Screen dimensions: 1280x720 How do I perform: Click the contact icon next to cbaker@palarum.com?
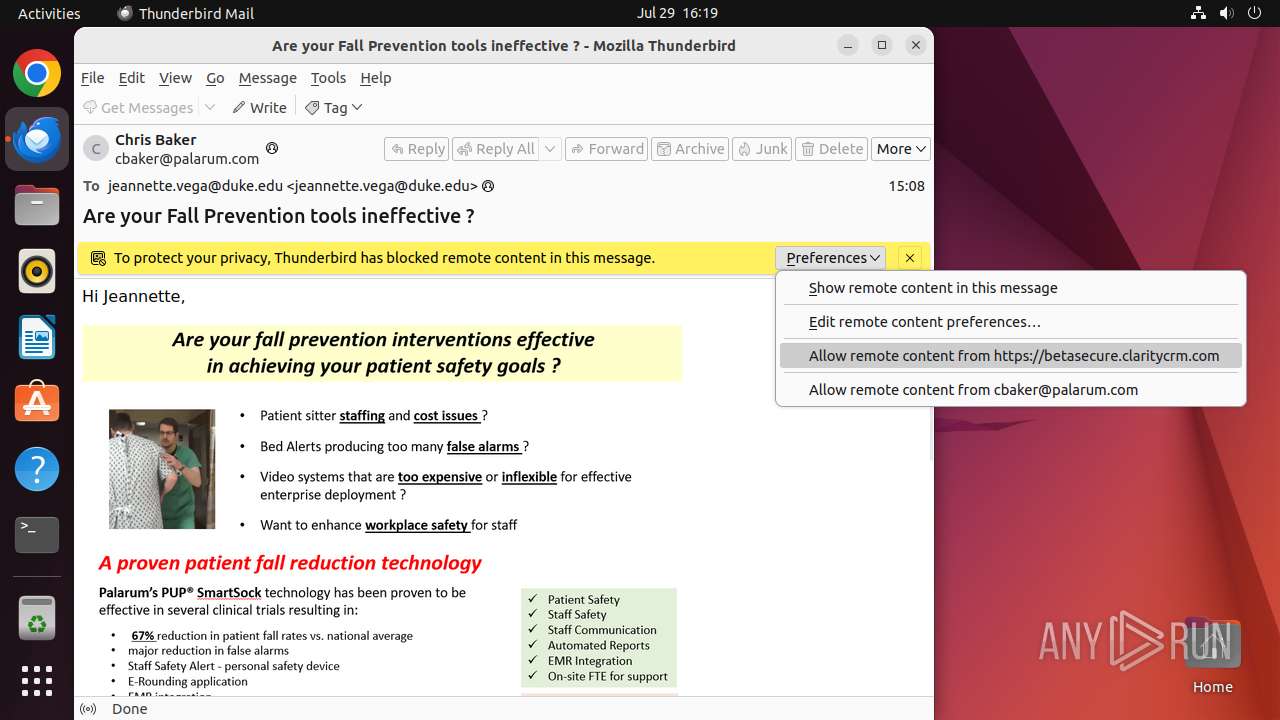coord(271,148)
